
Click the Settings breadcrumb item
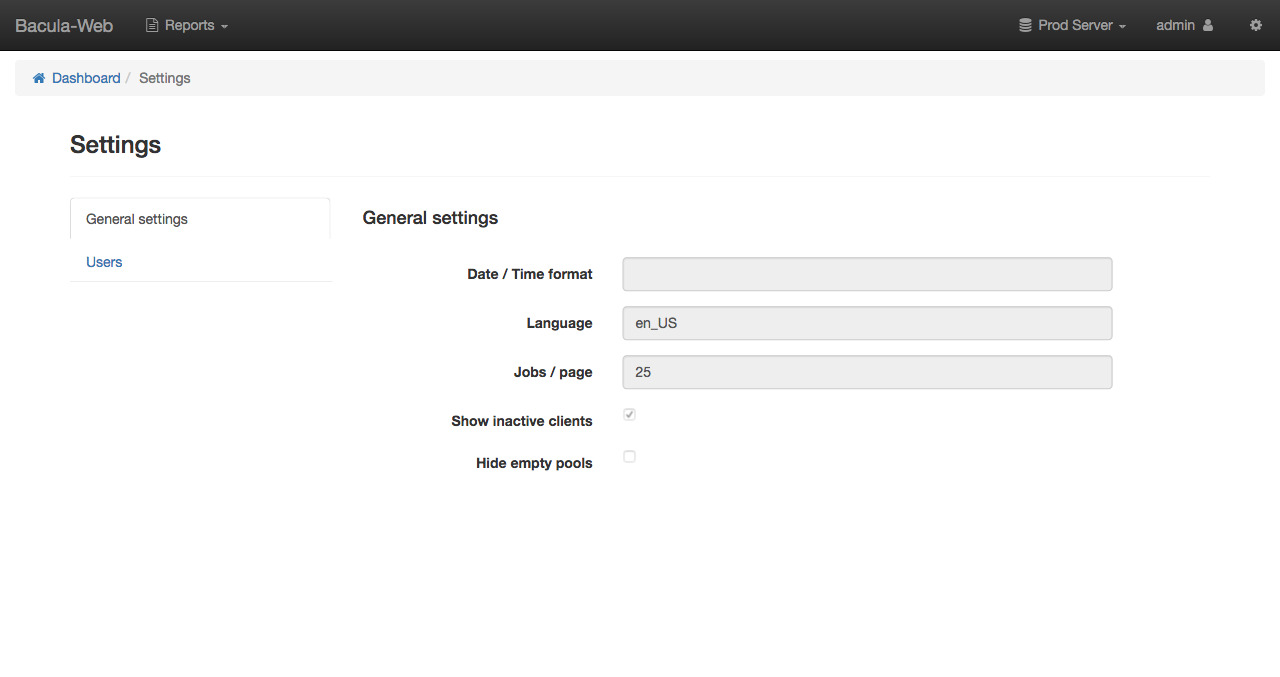click(164, 78)
